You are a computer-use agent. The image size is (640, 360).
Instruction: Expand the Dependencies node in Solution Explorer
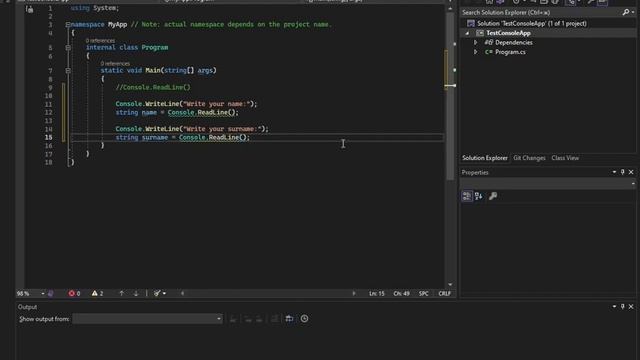point(476,42)
